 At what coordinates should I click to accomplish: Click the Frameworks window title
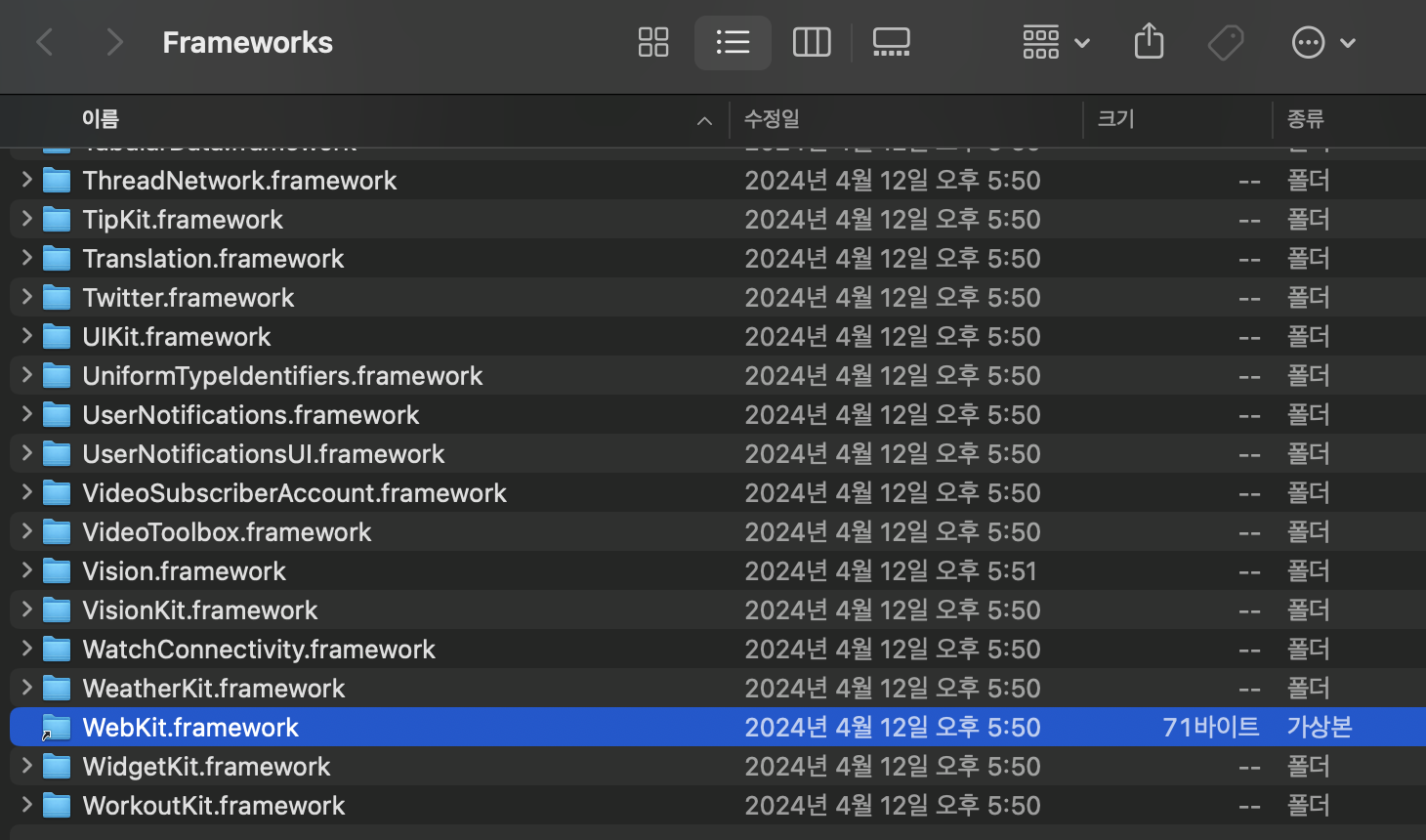[248, 43]
